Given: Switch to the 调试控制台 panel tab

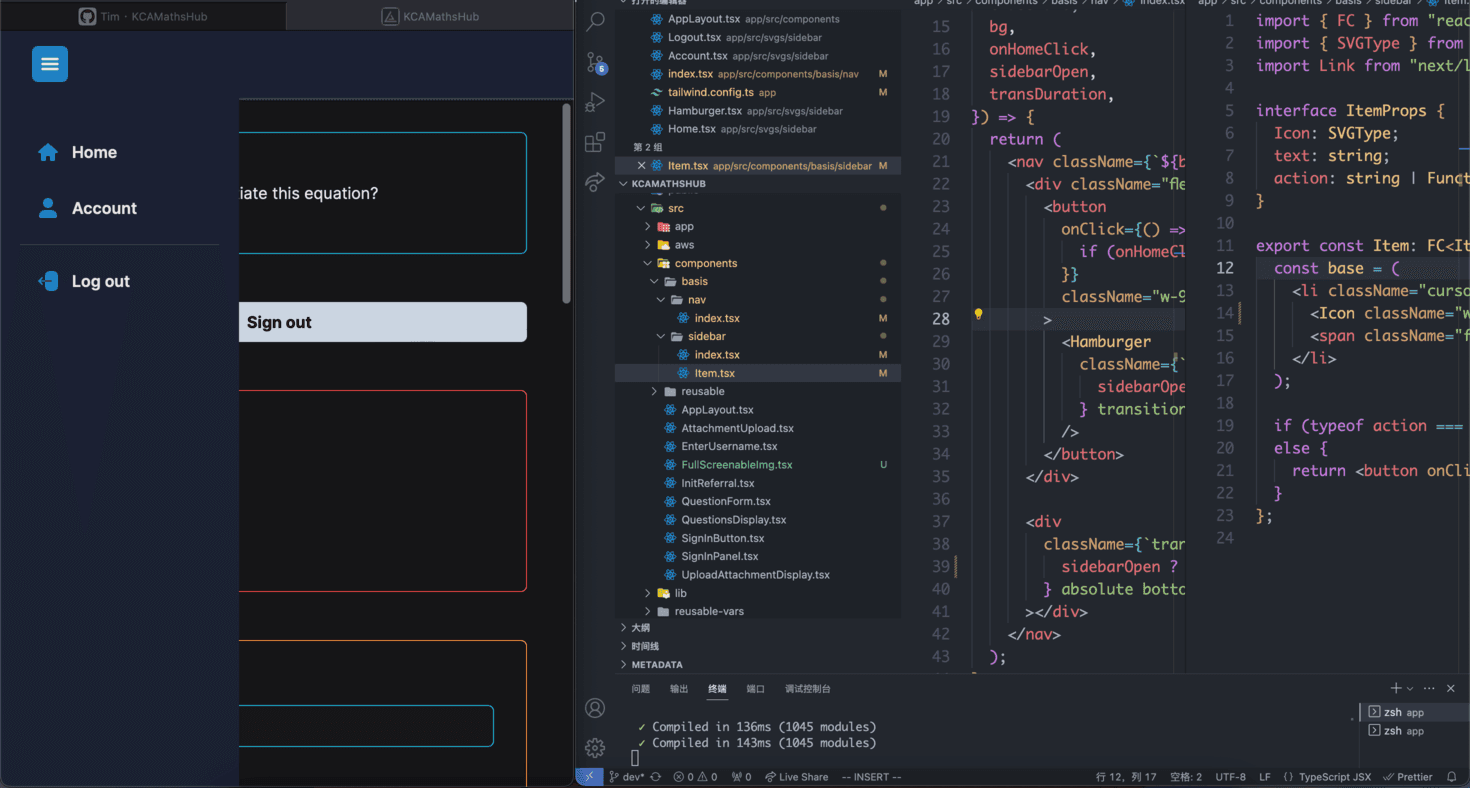Looking at the screenshot, I should (807, 688).
